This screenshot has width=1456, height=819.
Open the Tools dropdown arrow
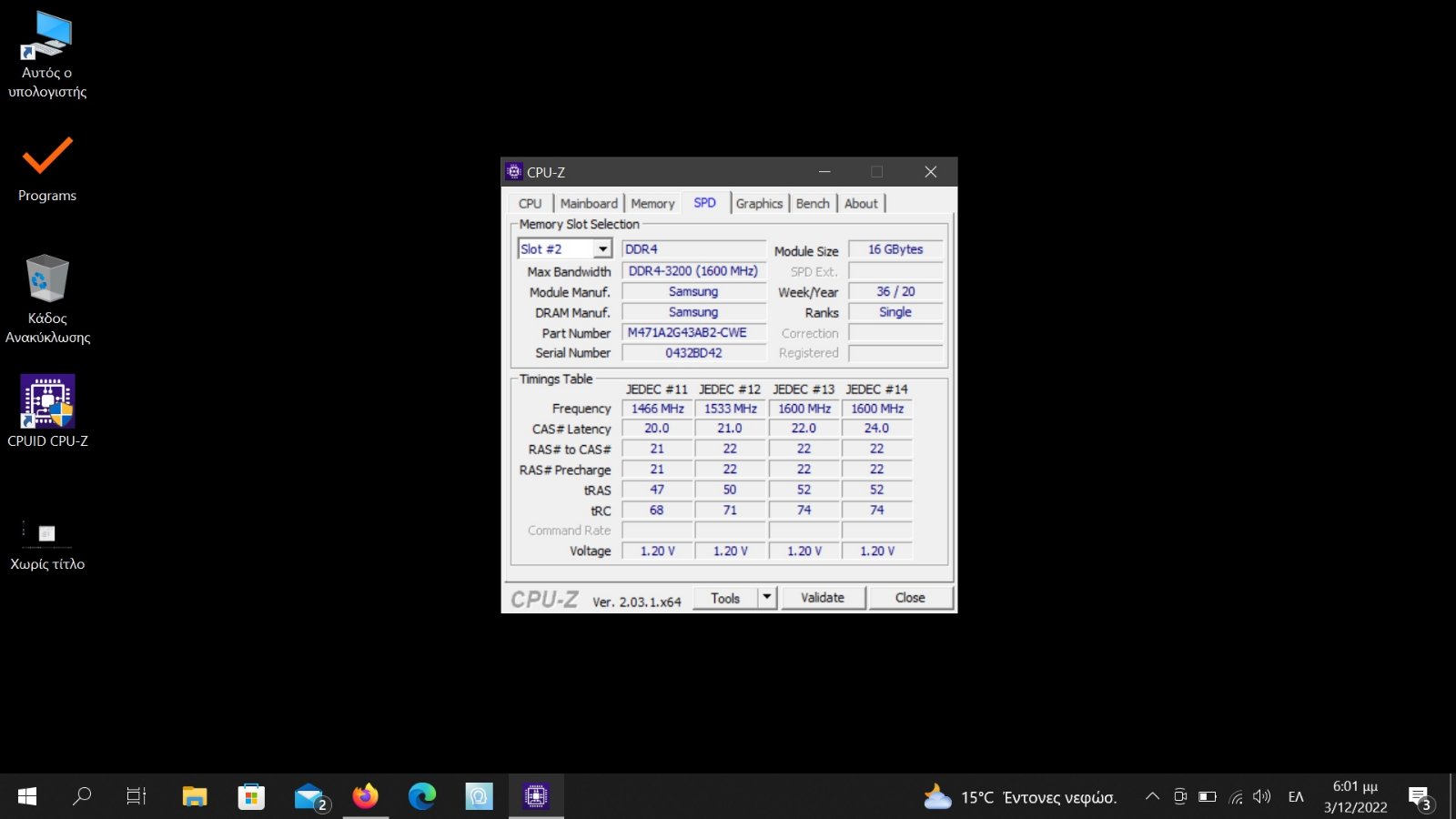click(x=767, y=597)
